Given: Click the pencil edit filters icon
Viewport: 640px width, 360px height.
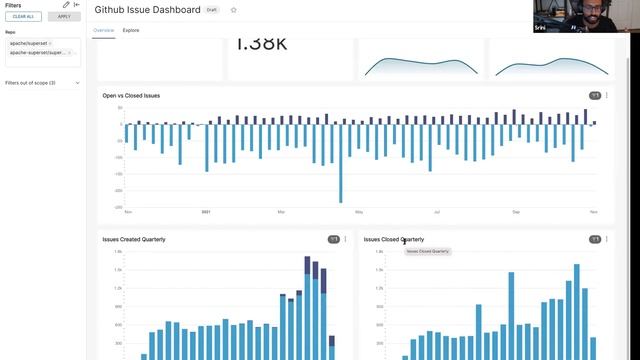Looking at the screenshot, I should 66,5.
